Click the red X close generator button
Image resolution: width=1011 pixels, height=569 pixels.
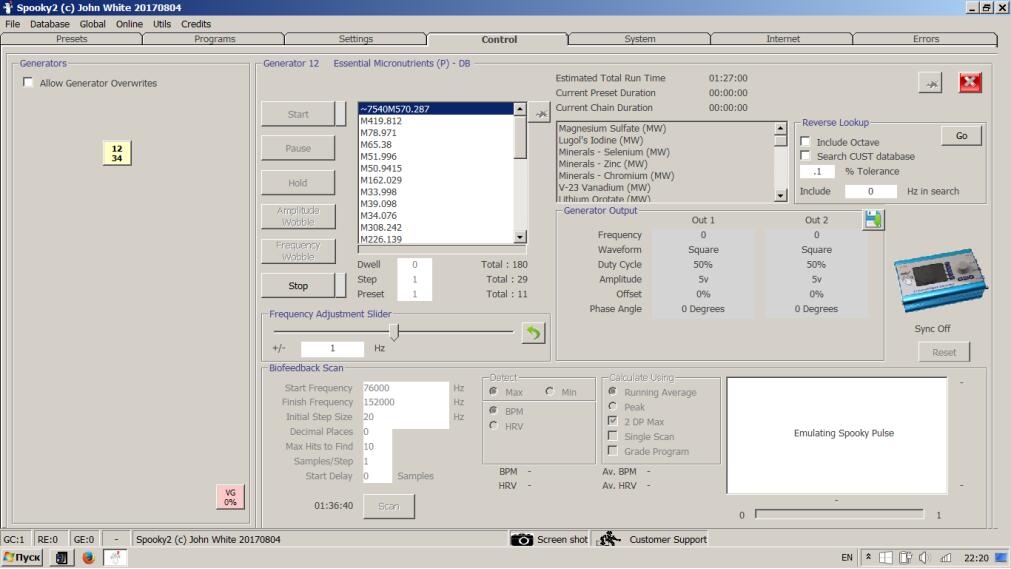click(970, 83)
